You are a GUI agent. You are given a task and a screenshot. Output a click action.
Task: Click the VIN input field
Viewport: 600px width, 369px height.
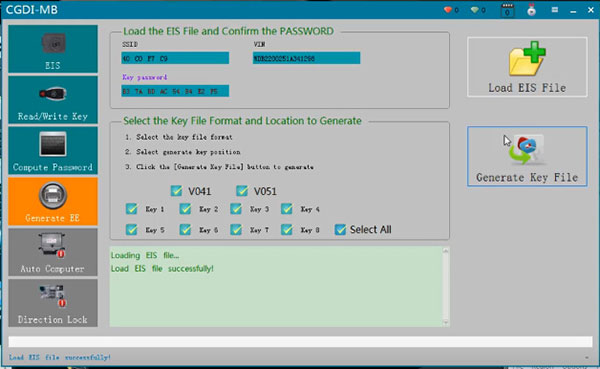(306, 58)
